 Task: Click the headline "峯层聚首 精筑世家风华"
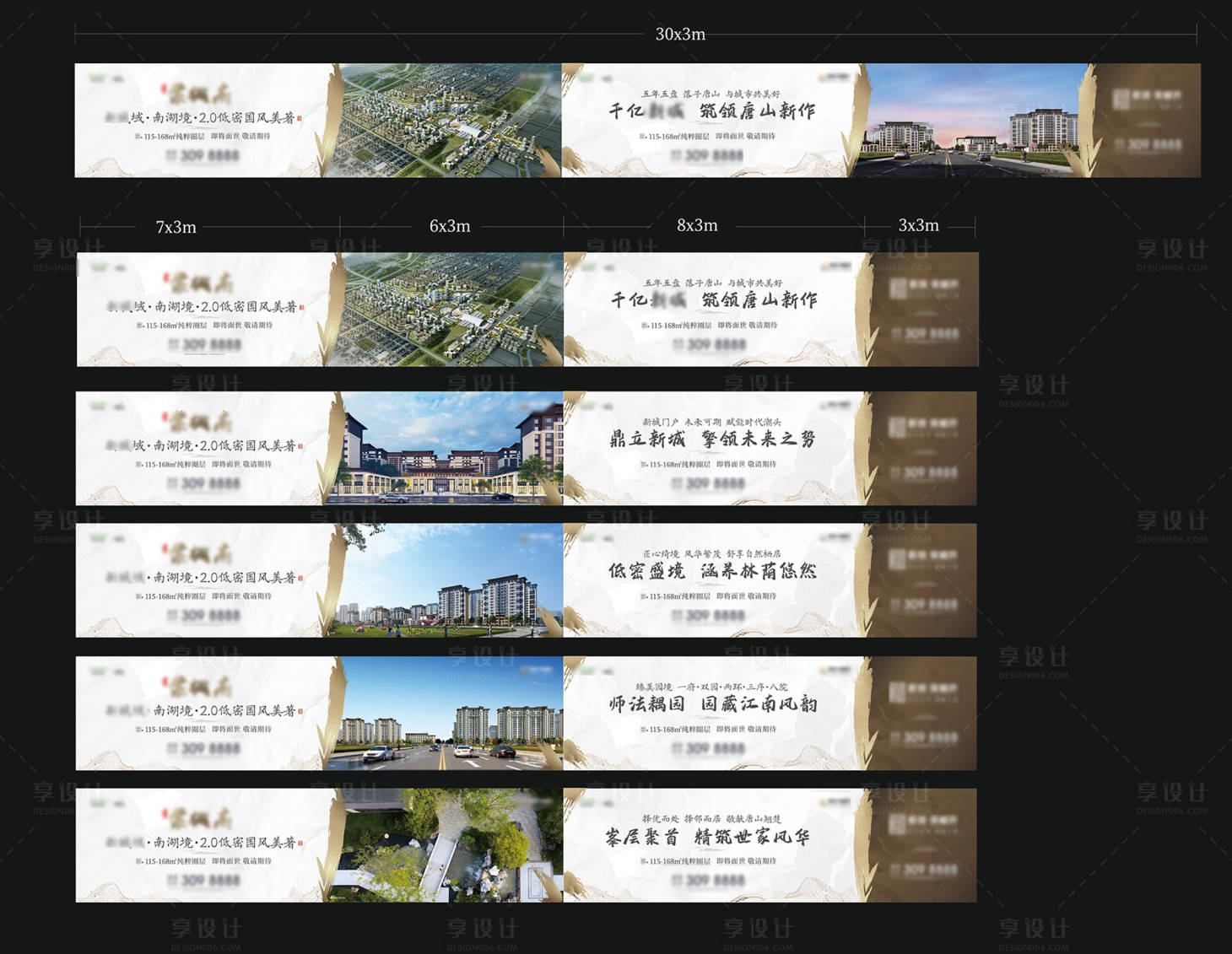coord(707,837)
